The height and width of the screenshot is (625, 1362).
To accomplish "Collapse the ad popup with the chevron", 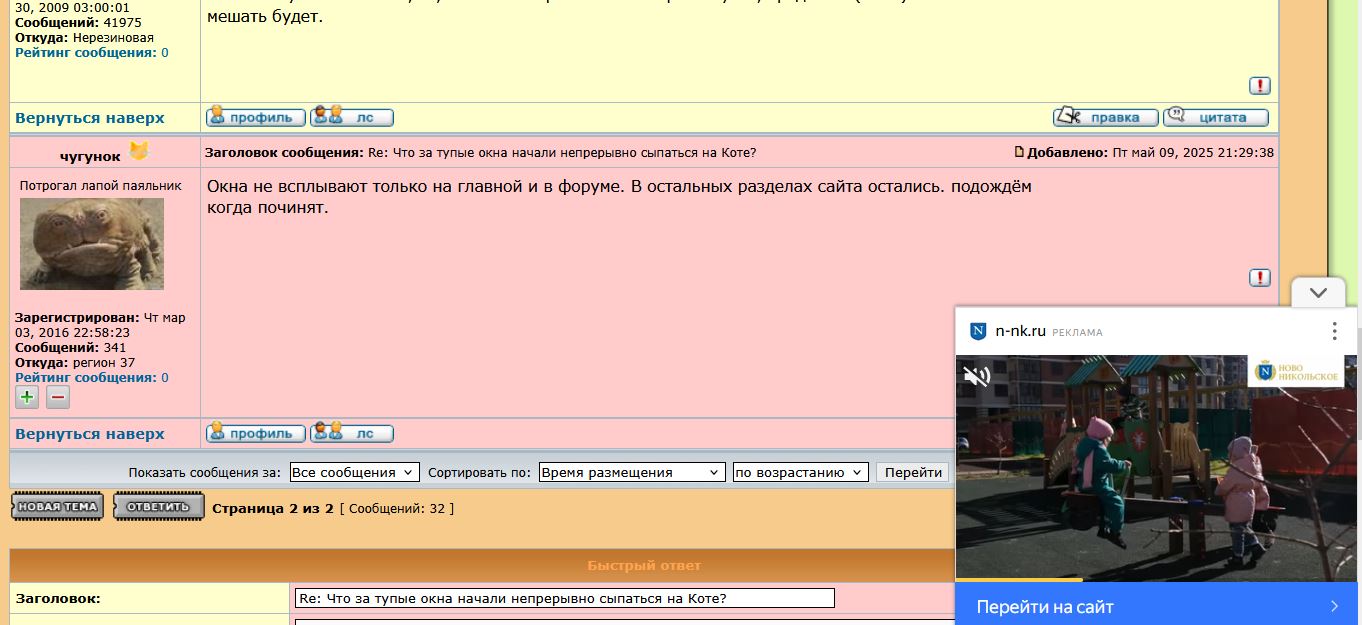I will click(1318, 293).
